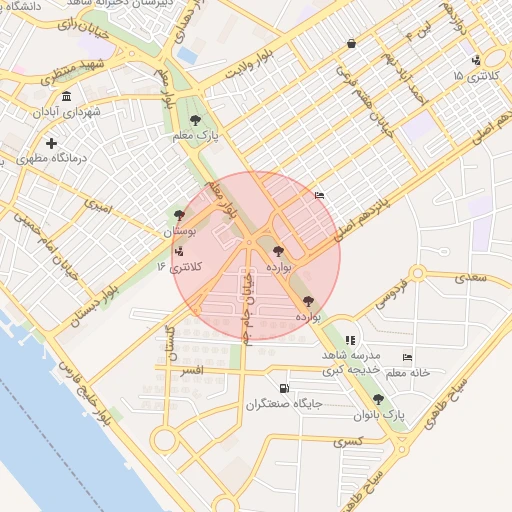The image size is (512, 512).
Task: Click the مدرسه شاهد خدیجه کبری label
Action: [x=351, y=363]
